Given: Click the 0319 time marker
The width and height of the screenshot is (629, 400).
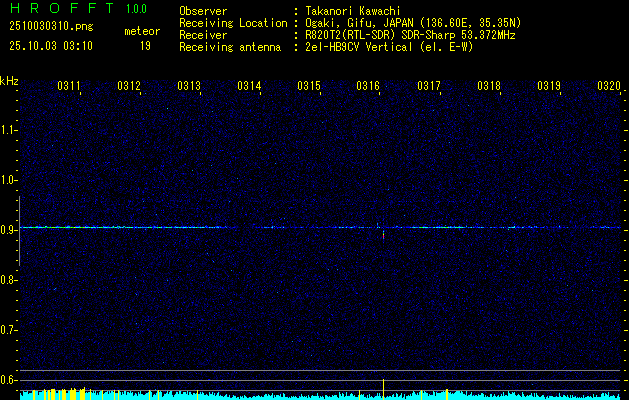Looking at the screenshot, I should click(x=549, y=86).
